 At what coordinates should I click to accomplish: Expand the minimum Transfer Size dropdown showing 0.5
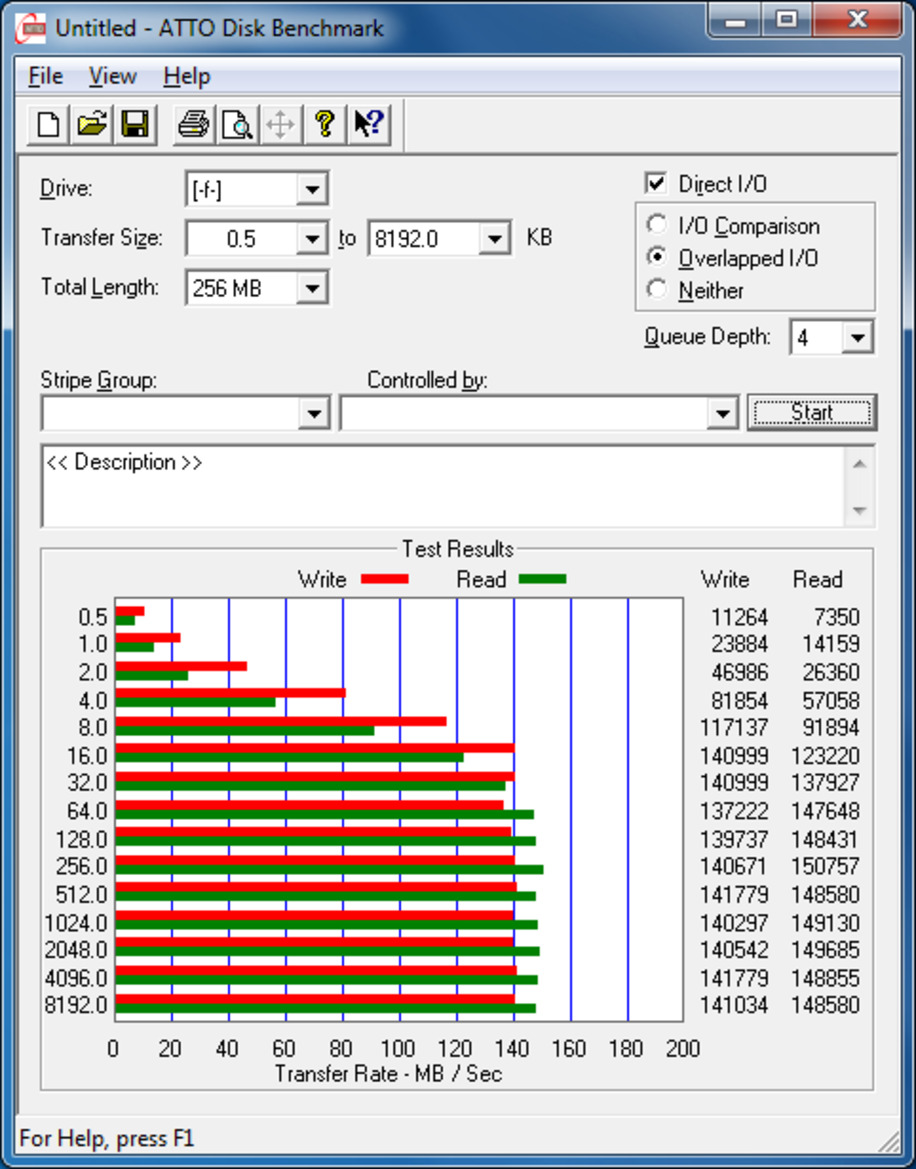pyautogui.click(x=312, y=239)
